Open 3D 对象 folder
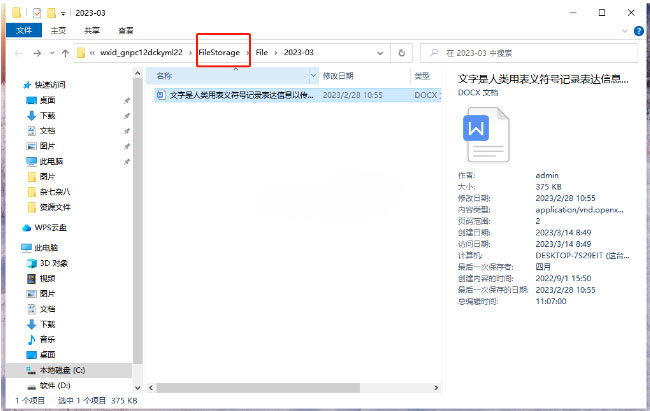Image resolution: width=650 pixels, height=411 pixels. (x=53, y=263)
